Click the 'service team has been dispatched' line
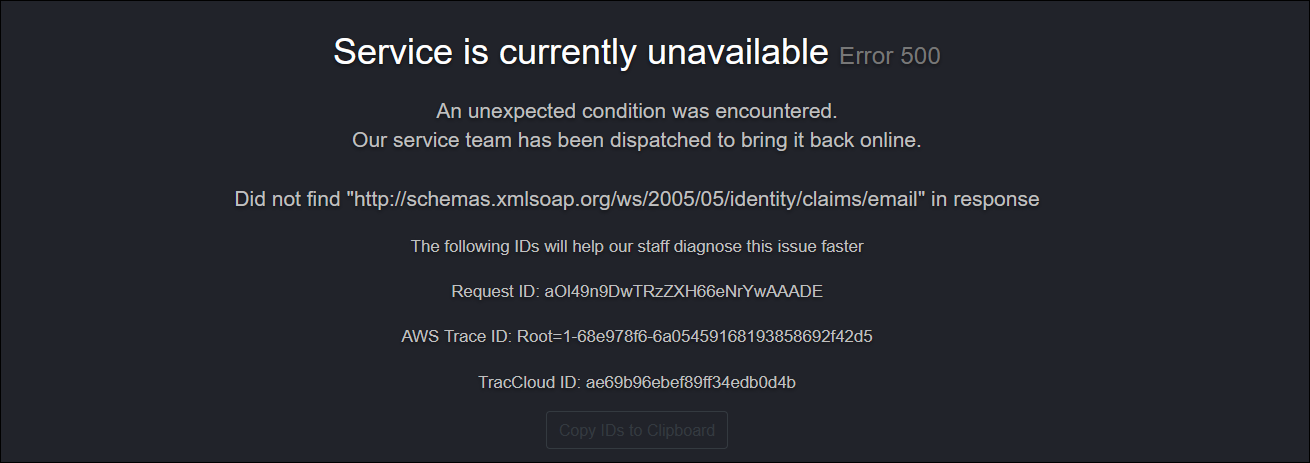The width and height of the screenshot is (1310, 463). click(636, 140)
